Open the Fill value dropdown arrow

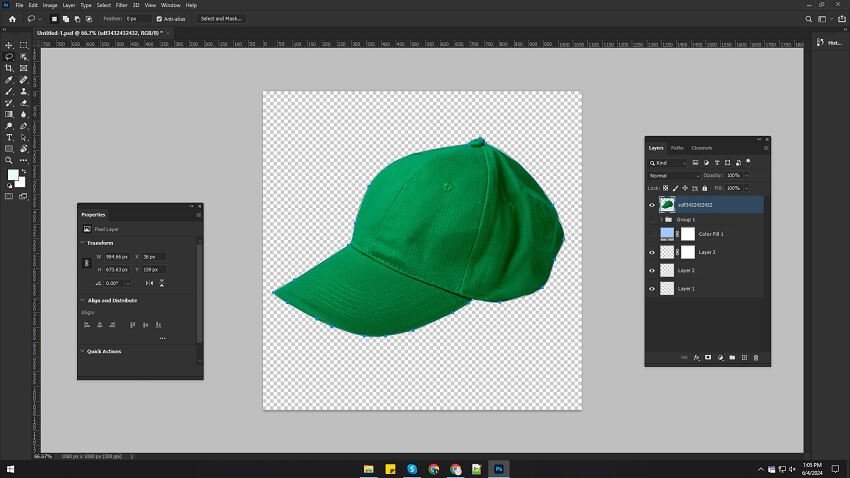(746, 188)
